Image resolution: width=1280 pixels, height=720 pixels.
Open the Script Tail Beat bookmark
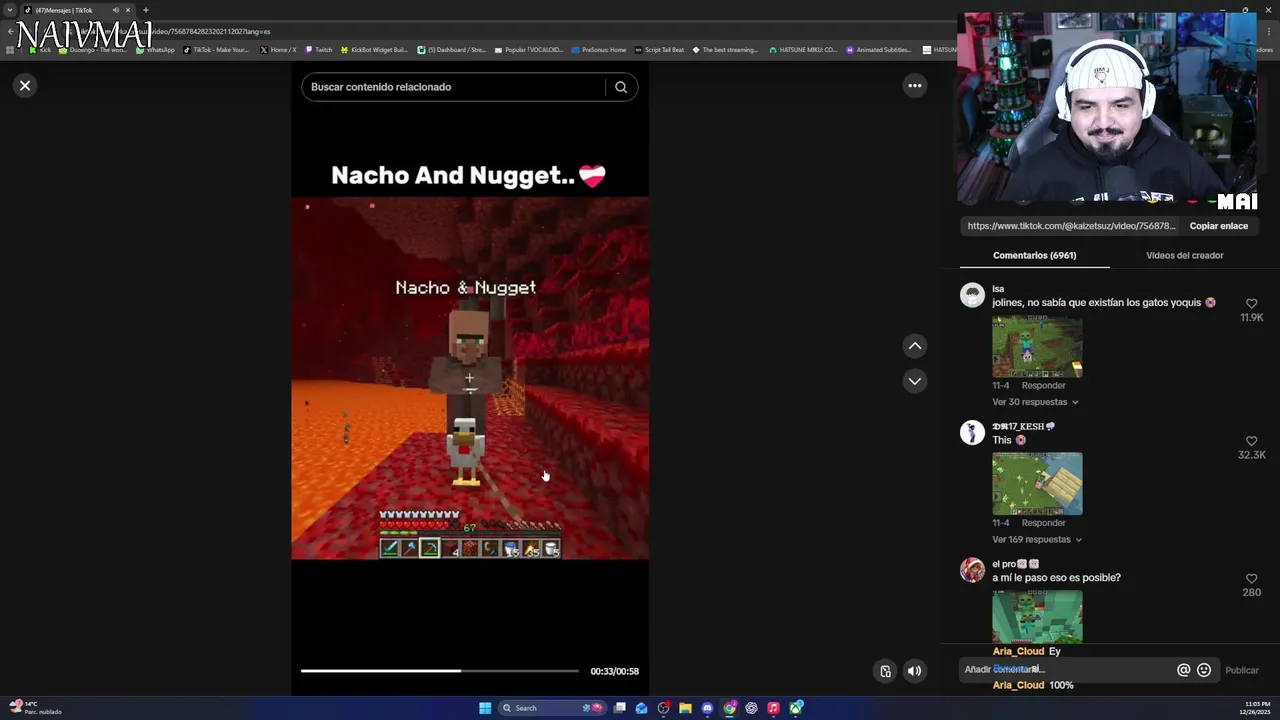pyautogui.click(x=660, y=50)
